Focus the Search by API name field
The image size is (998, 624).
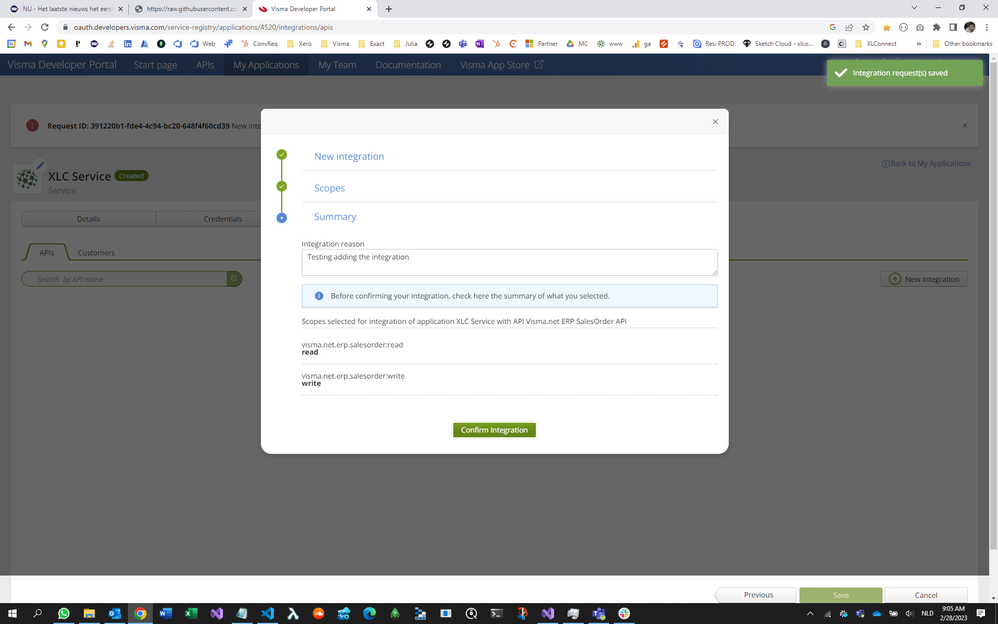tap(125, 279)
